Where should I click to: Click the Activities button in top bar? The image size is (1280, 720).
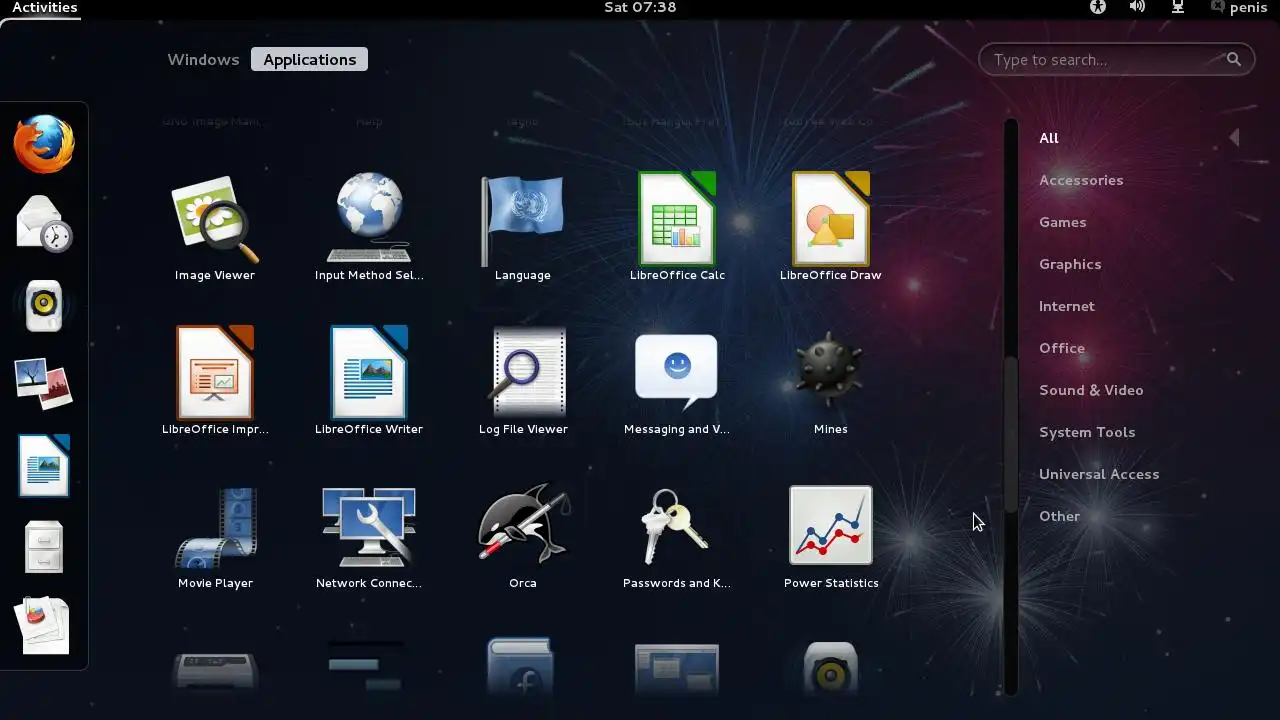[x=44, y=7]
